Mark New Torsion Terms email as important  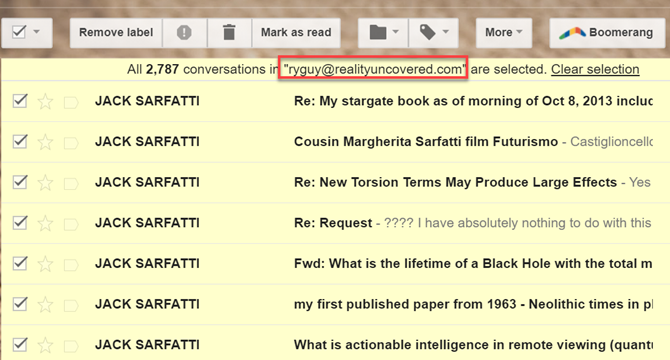coord(71,184)
